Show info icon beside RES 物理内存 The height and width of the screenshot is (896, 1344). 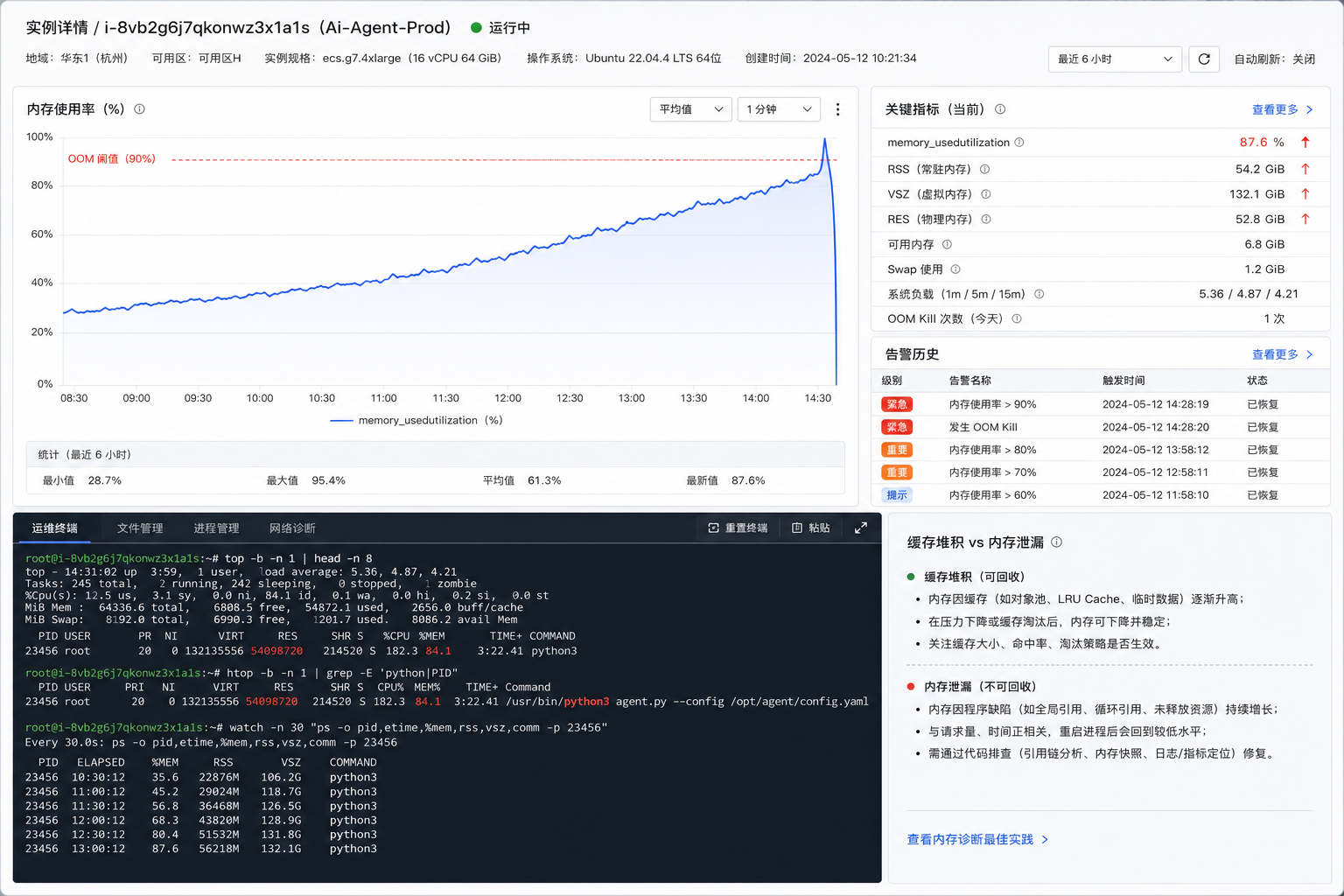coord(986,219)
